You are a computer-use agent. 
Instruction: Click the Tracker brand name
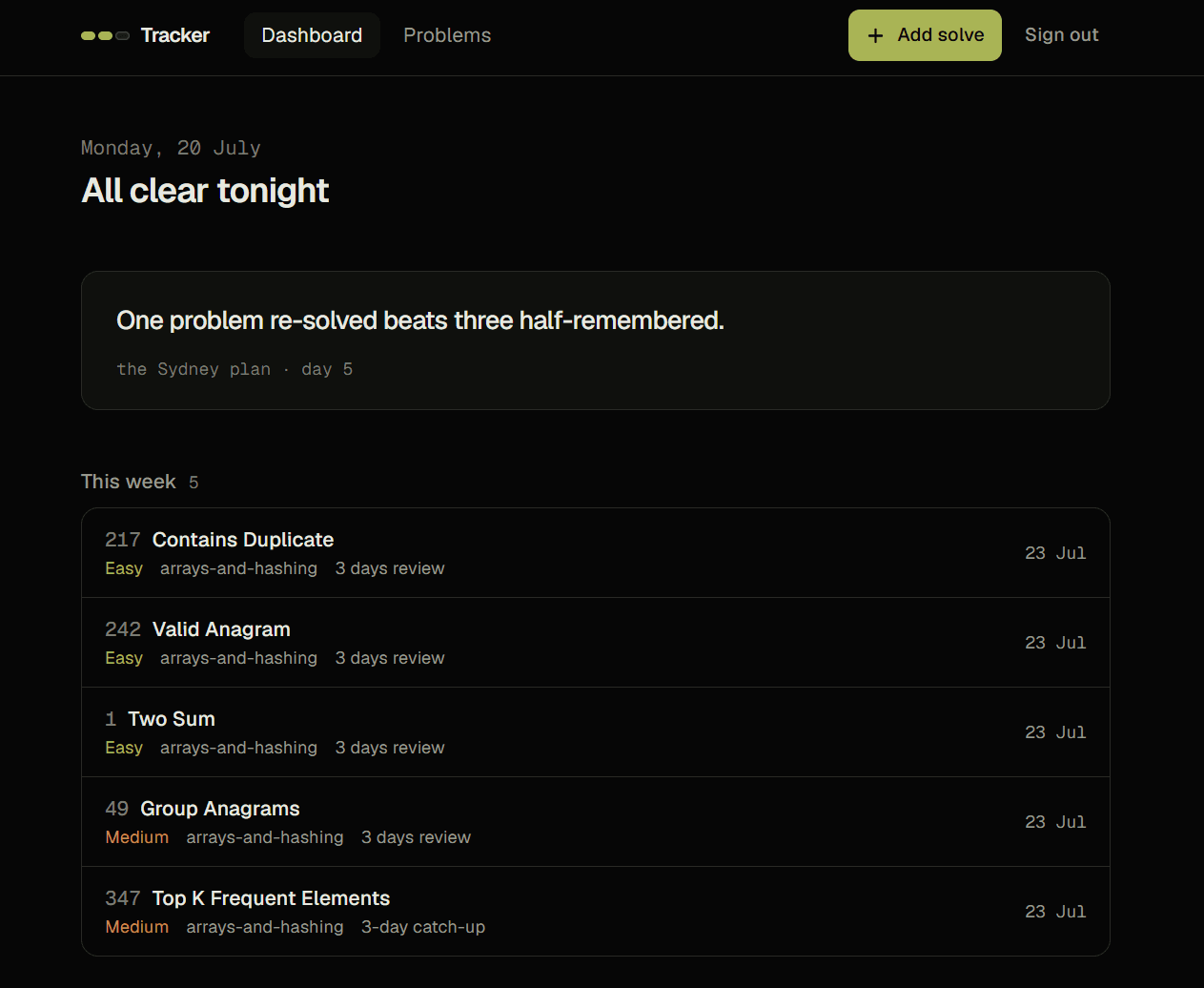pos(175,35)
